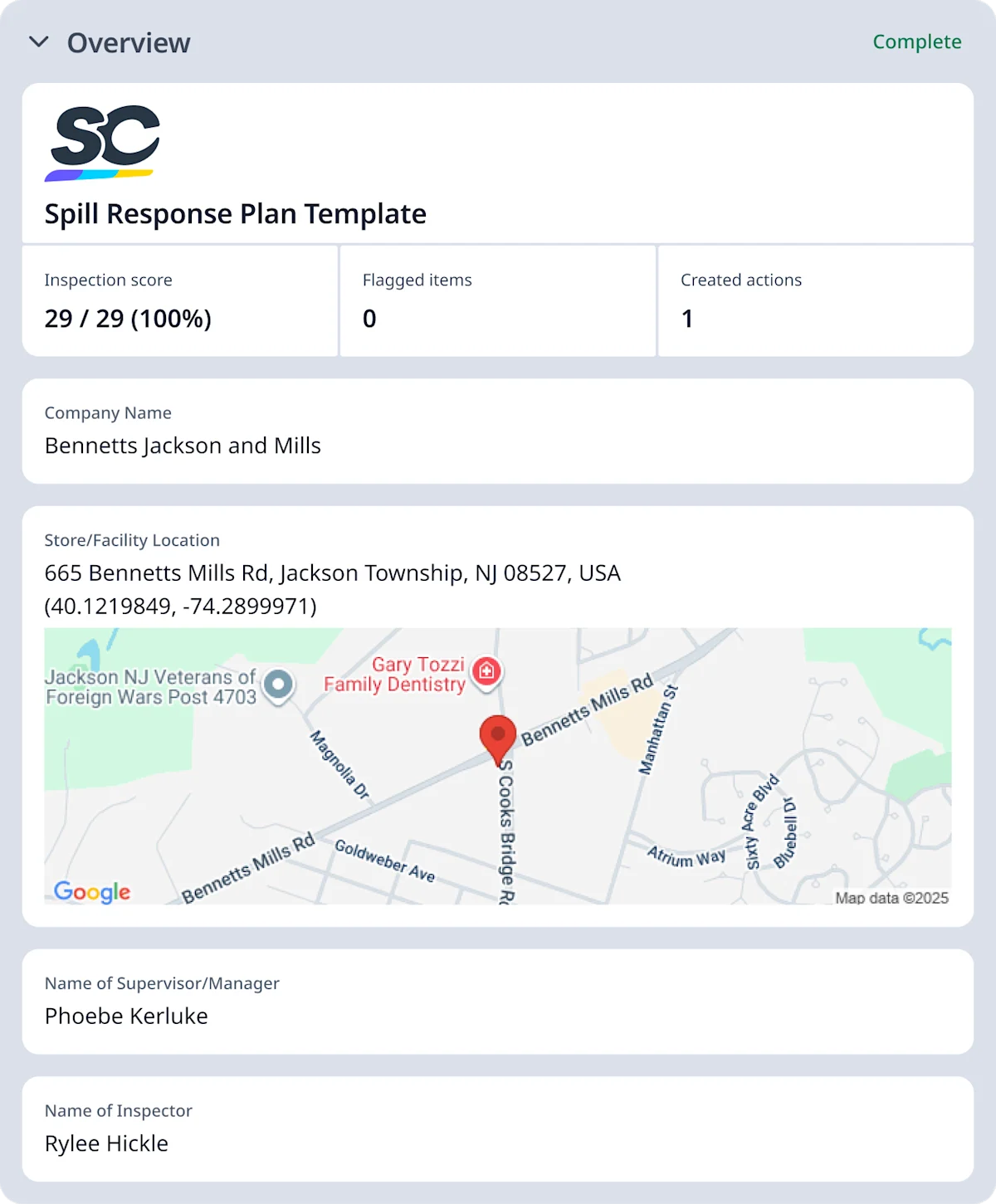Click the Gary Tozzi Family Dentistry label

pos(394,675)
